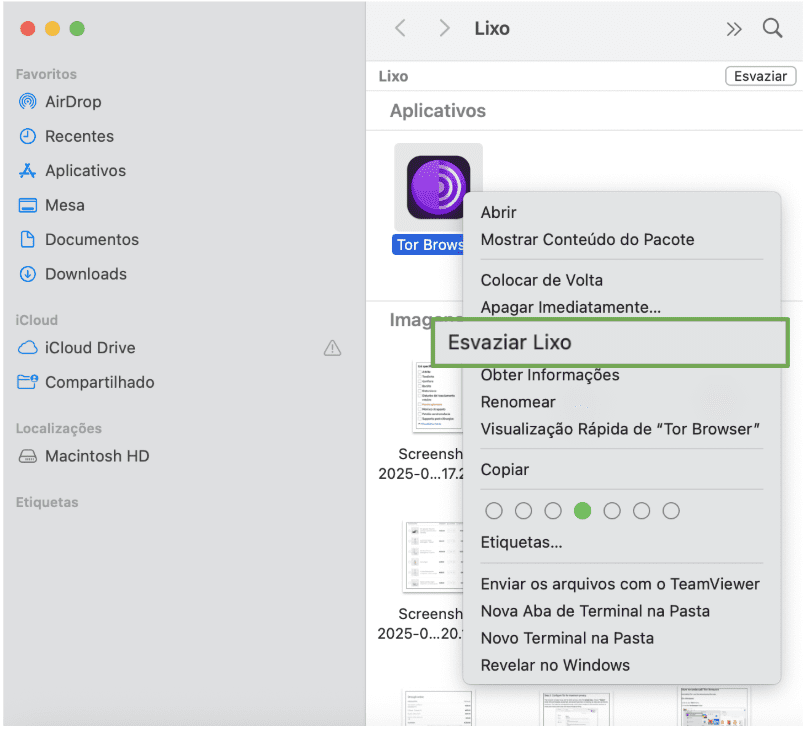The height and width of the screenshot is (729, 804).
Task: Open Finder search with the magnifier icon
Action: point(772,28)
